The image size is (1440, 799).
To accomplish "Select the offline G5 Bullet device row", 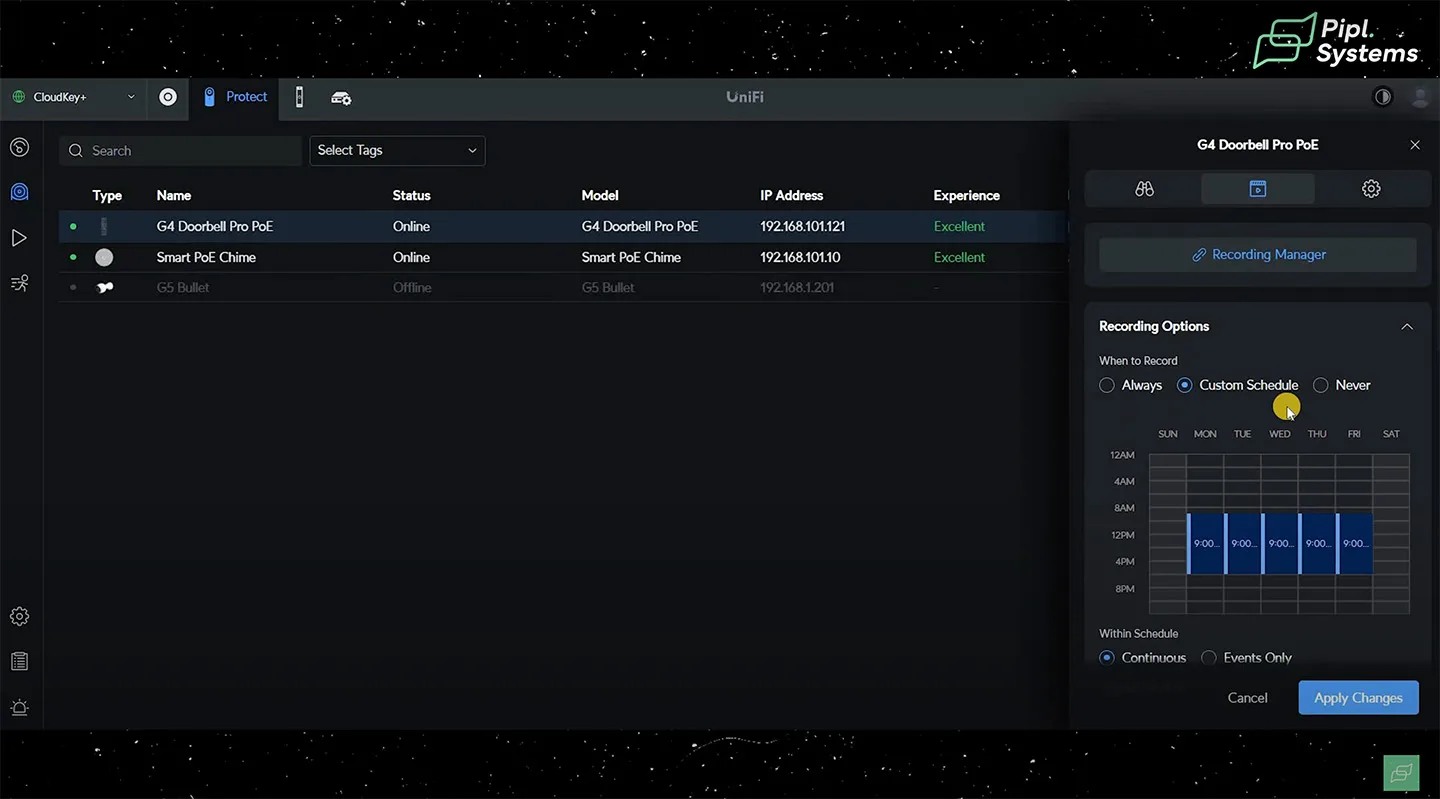I will point(563,288).
